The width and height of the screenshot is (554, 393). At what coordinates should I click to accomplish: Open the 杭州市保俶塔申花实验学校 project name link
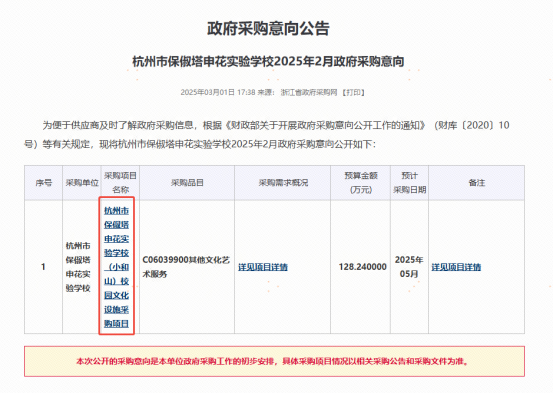tap(116, 267)
